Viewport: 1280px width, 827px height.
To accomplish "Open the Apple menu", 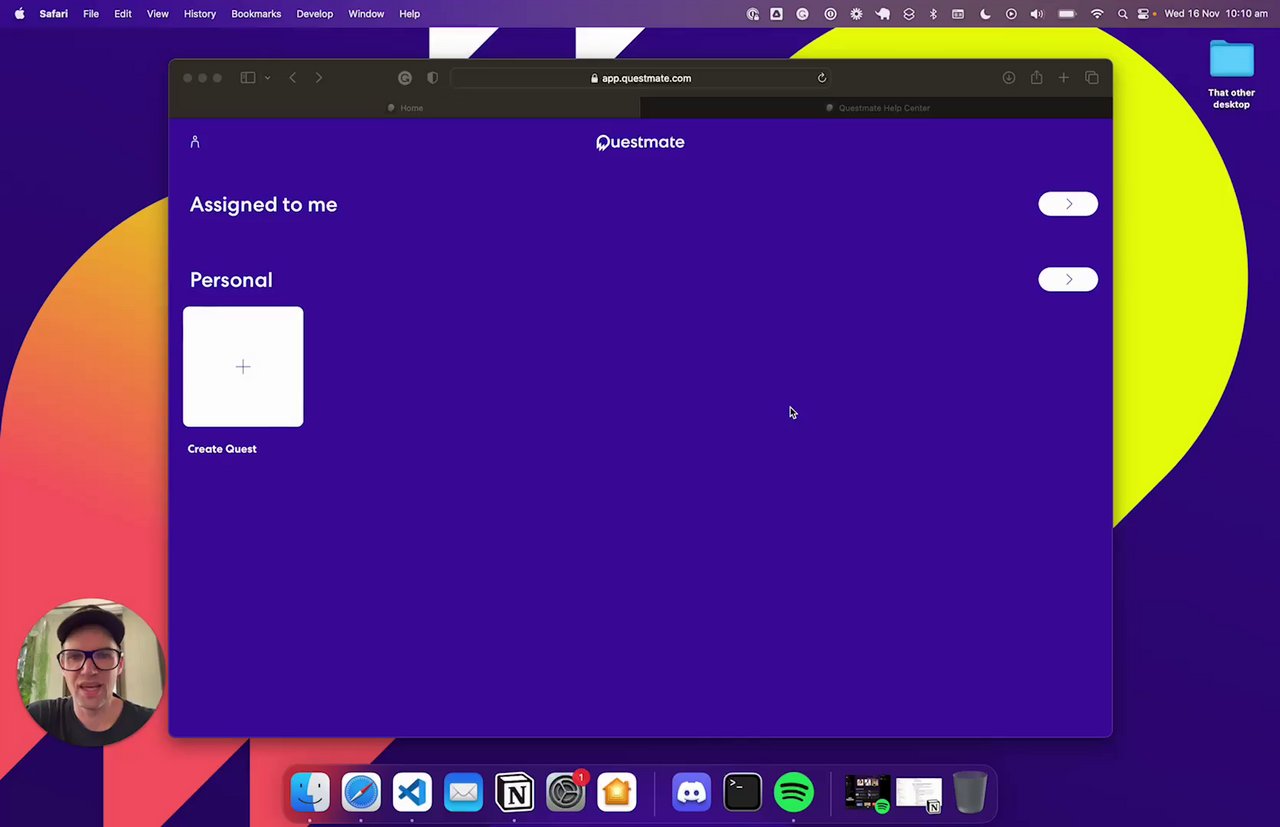I will 19,14.
